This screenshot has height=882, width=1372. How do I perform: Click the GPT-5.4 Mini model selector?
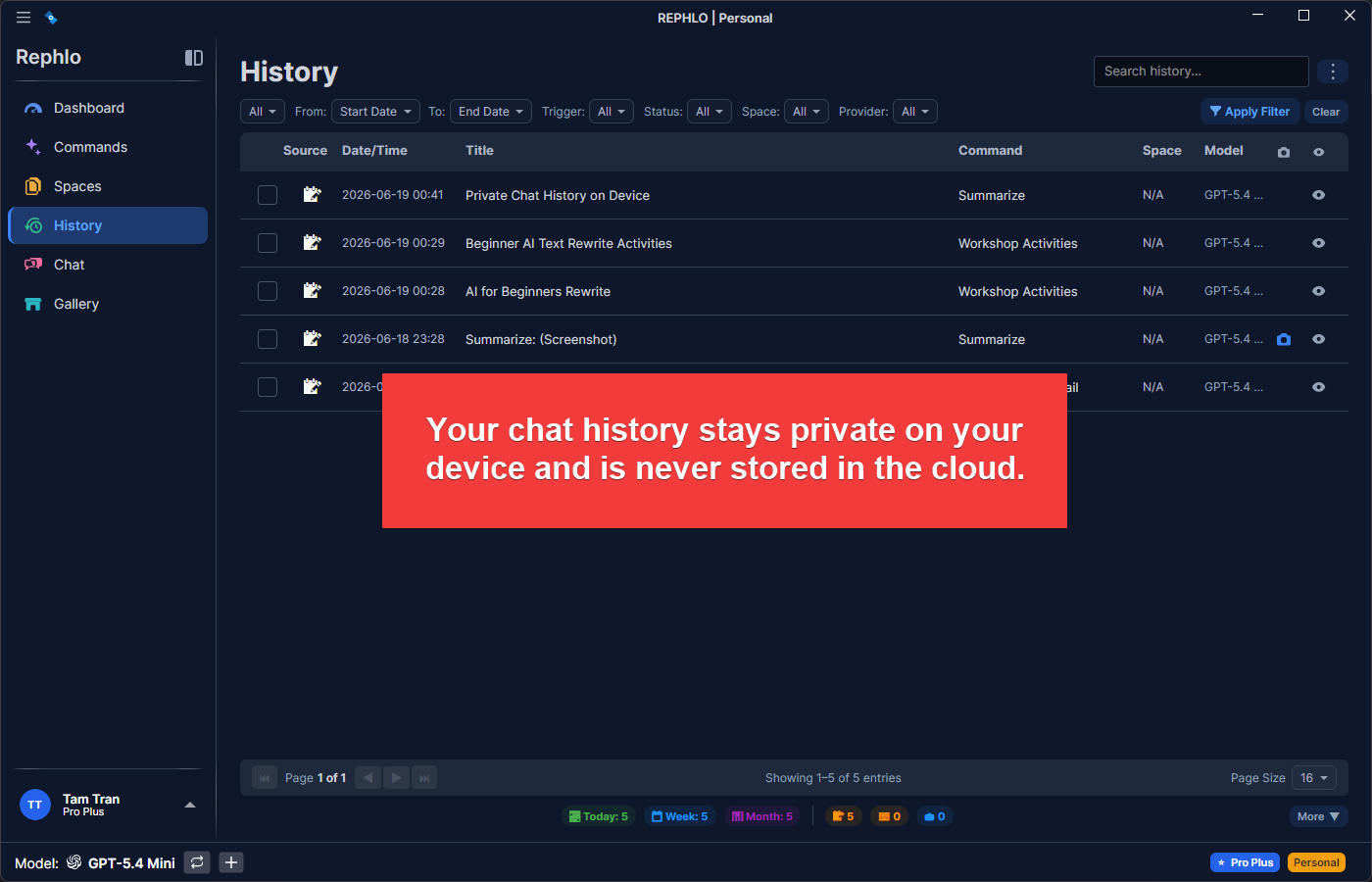click(x=121, y=863)
